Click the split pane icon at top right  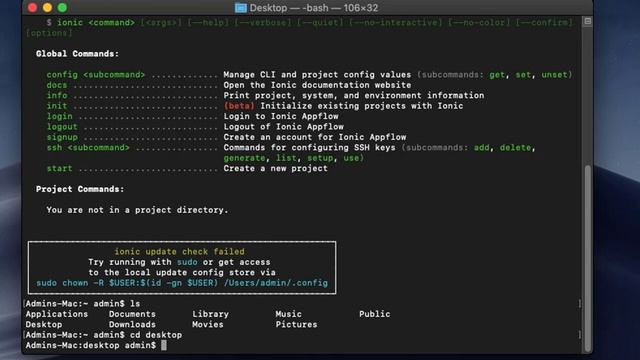click(587, 21)
